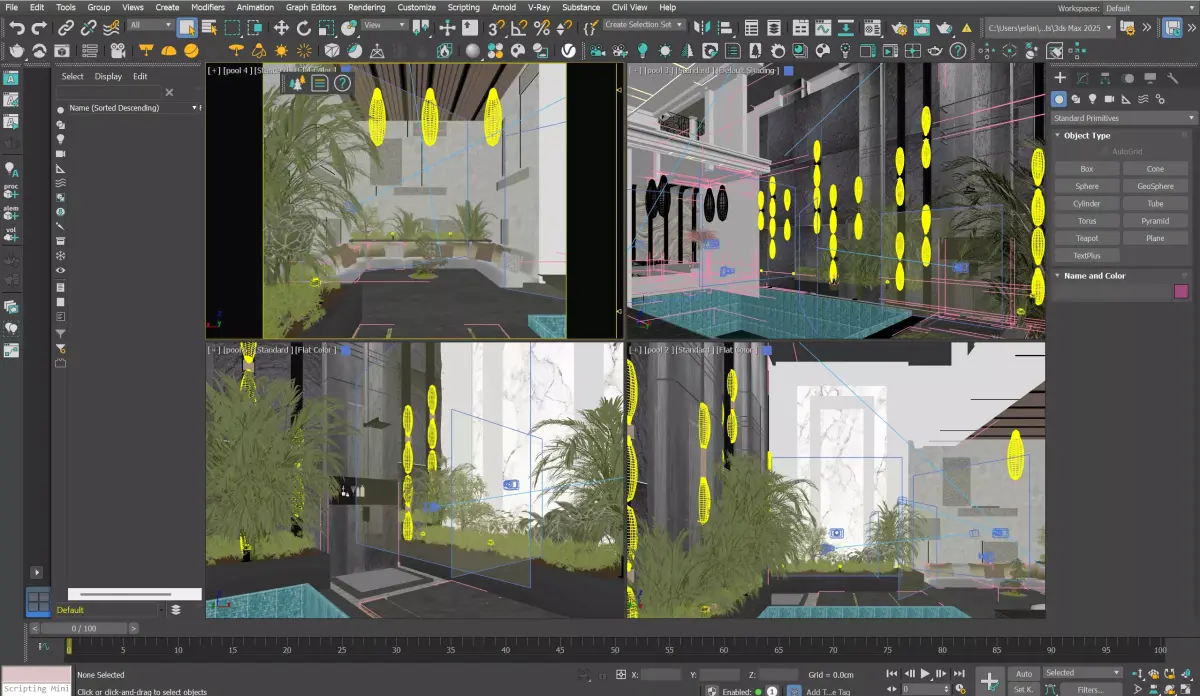1200x696 pixels.
Task: Click the 0 / 100 time slider
Action: 84,628
